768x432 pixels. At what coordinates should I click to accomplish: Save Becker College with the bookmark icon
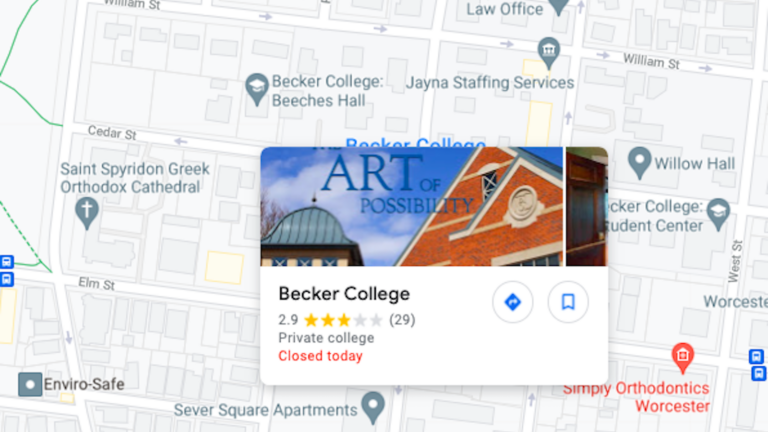pyautogui.click(x=568, y=302)
